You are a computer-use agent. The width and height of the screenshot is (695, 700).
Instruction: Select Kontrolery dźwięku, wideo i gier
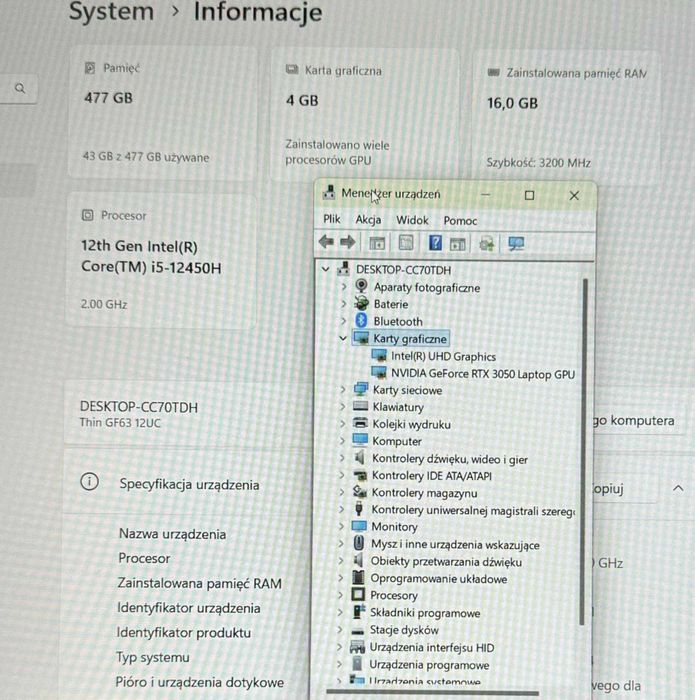click(449, 458)
